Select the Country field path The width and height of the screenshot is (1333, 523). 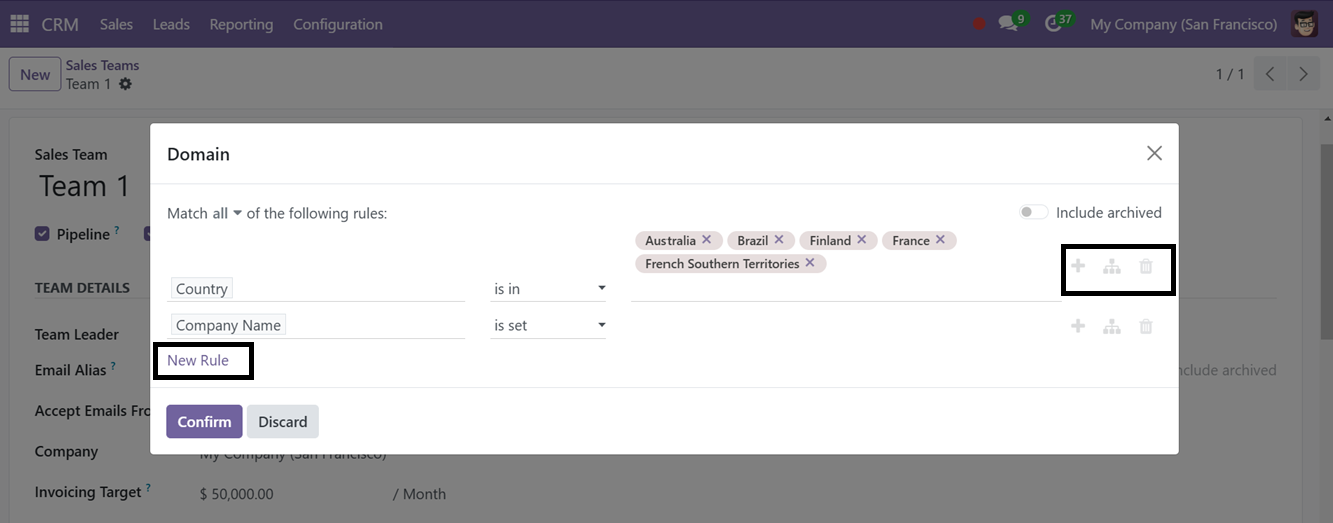pos(316,289)
